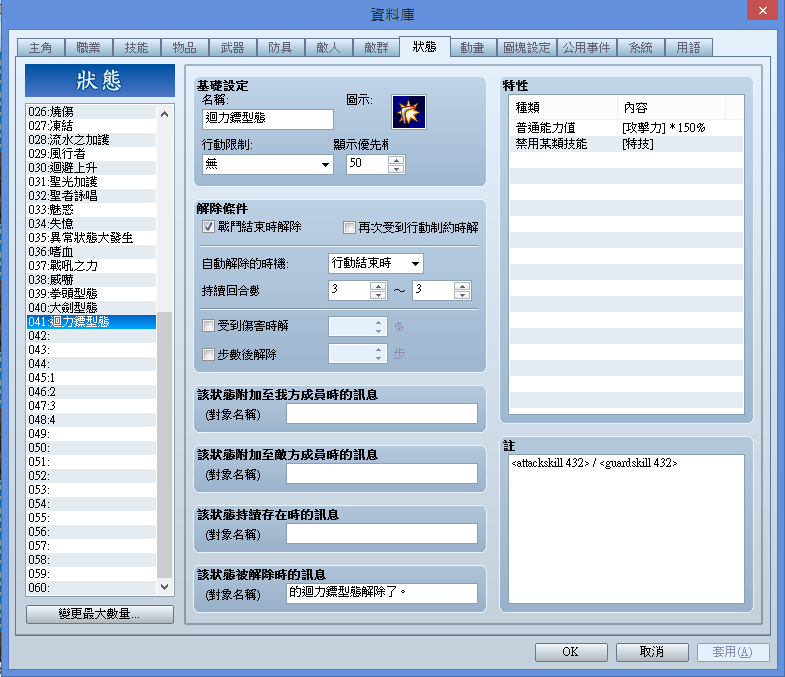Open the 自動解除的時機 dropdown
The height and width of the screenshot is (677, 785).
(375, 263)
